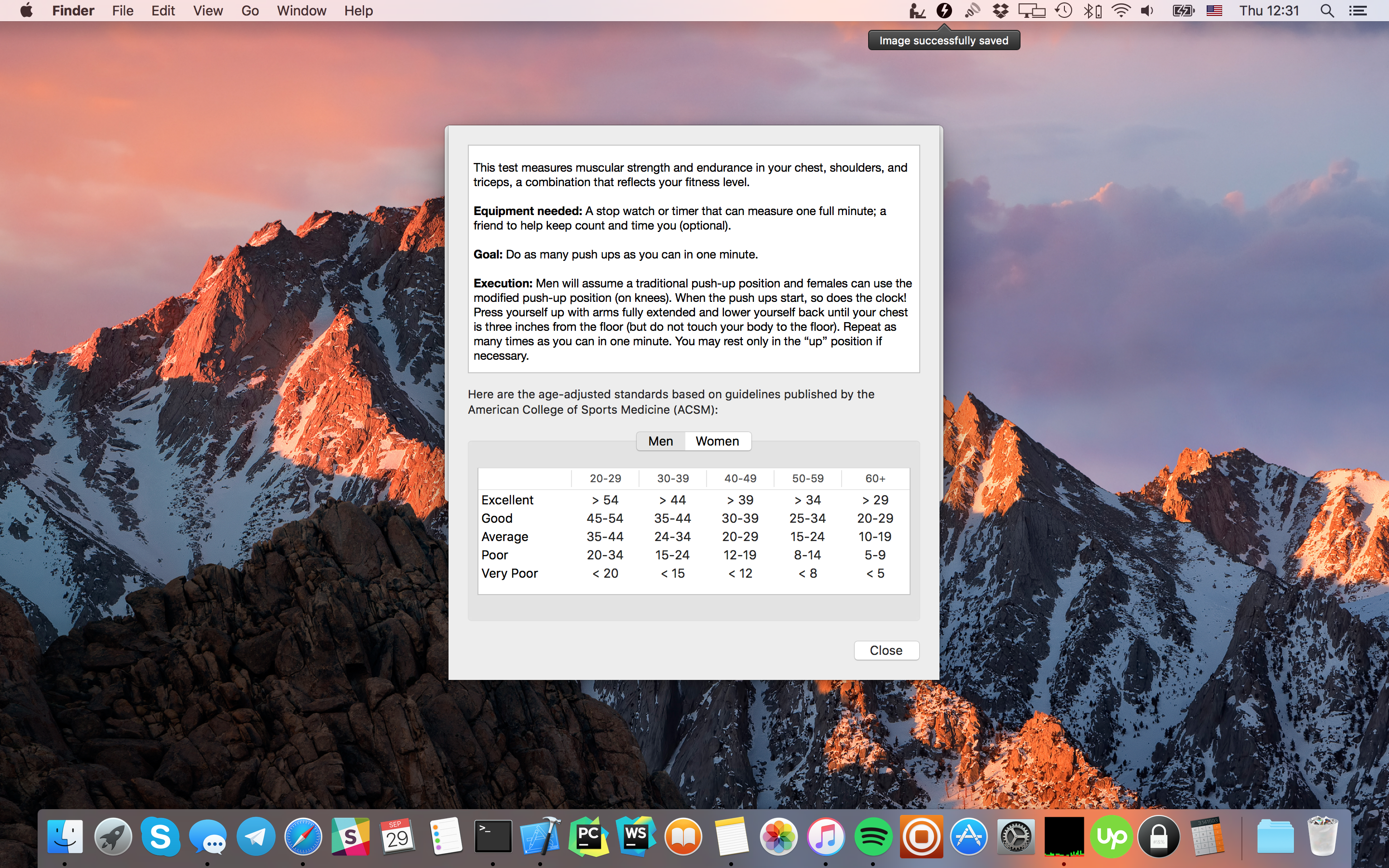Open Notification Center list icon

pos(1358,11)
